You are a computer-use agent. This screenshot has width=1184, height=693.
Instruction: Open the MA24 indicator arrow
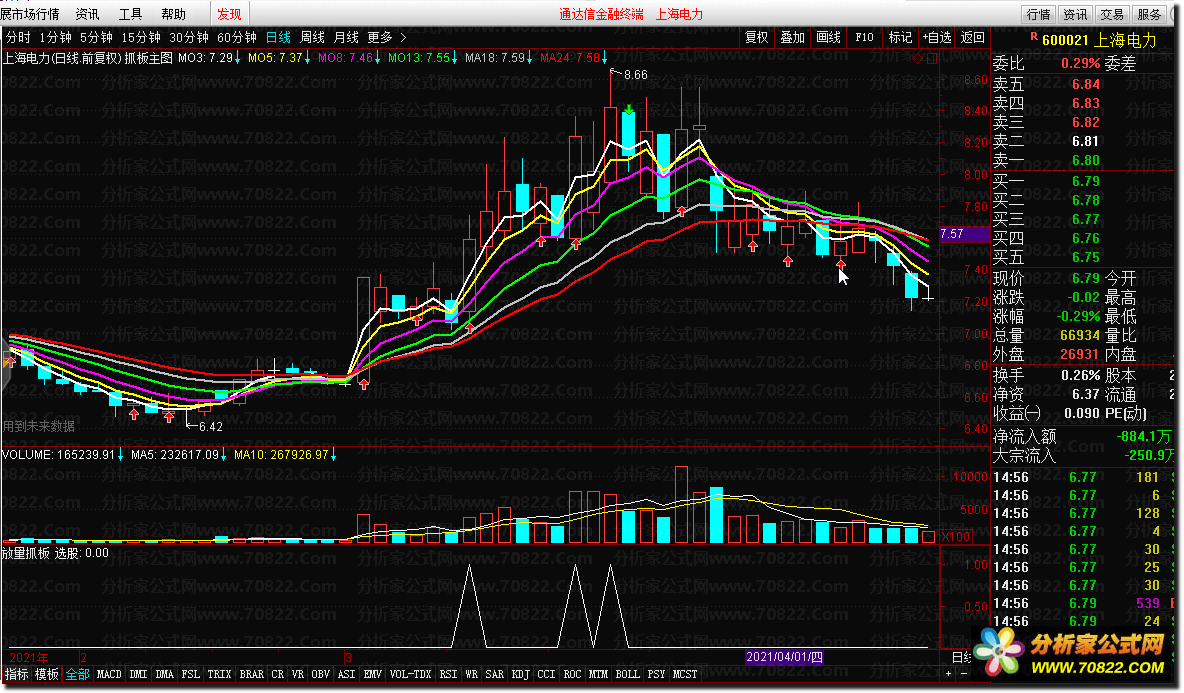coord(605,58)
